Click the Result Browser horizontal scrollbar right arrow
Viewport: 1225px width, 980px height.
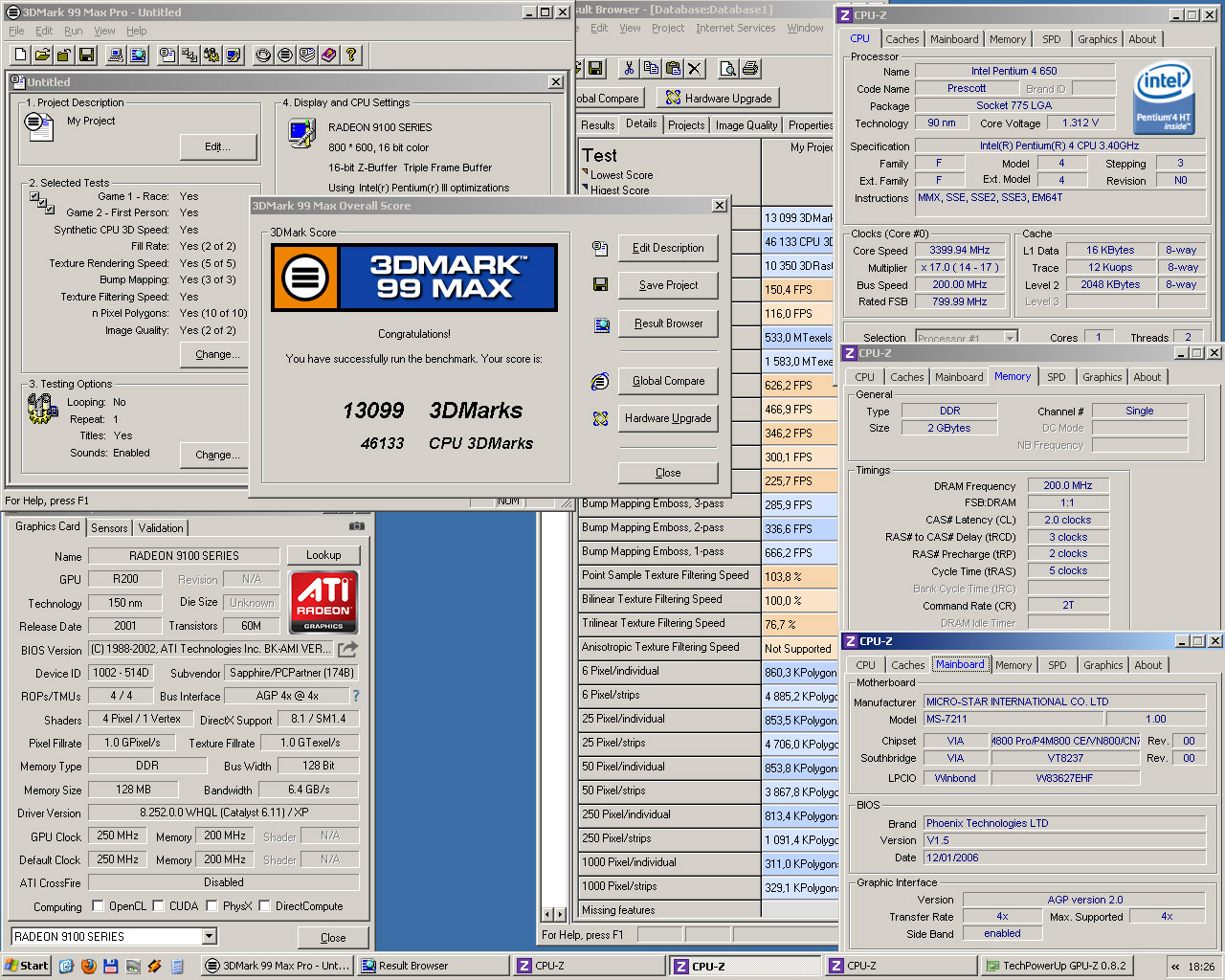(x=560, y=914)
